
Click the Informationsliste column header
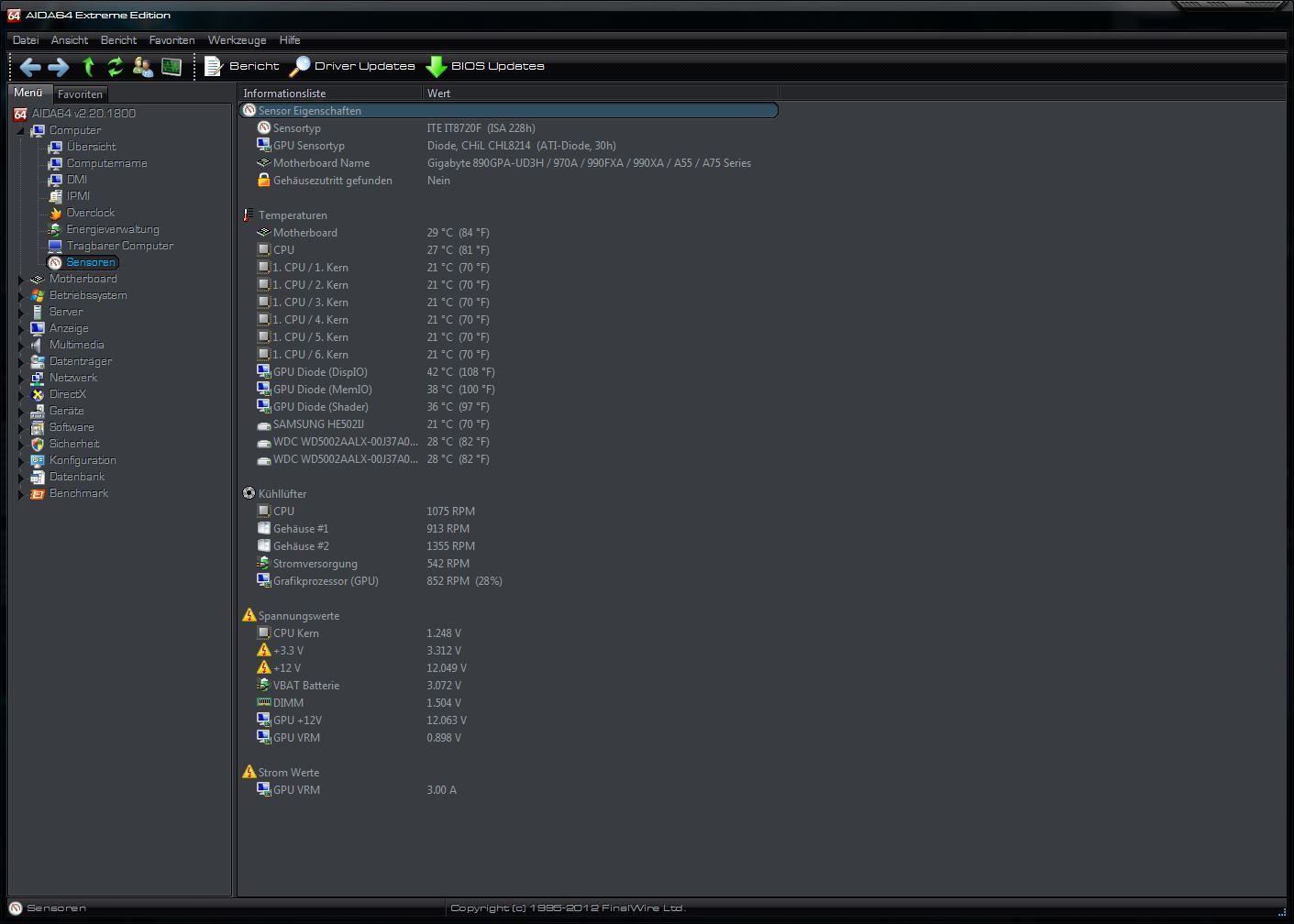pyautogui.click(x=330, y=93)
